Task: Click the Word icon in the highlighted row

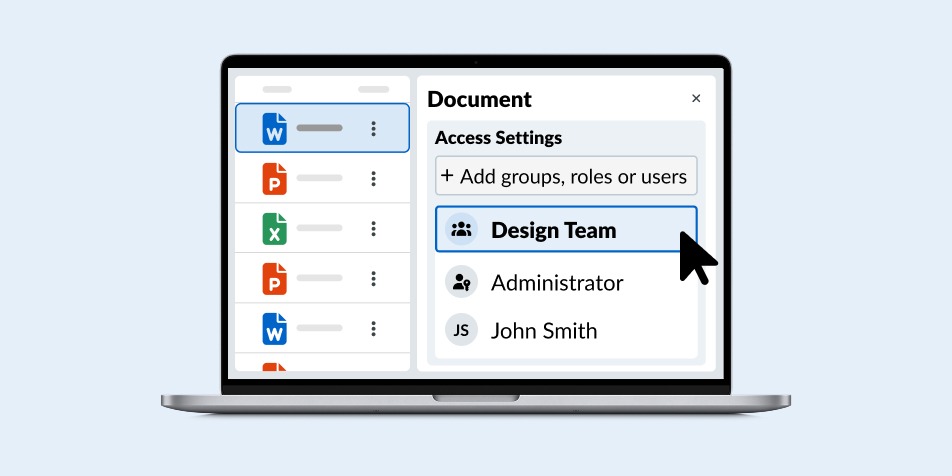Action: (274, 129)
